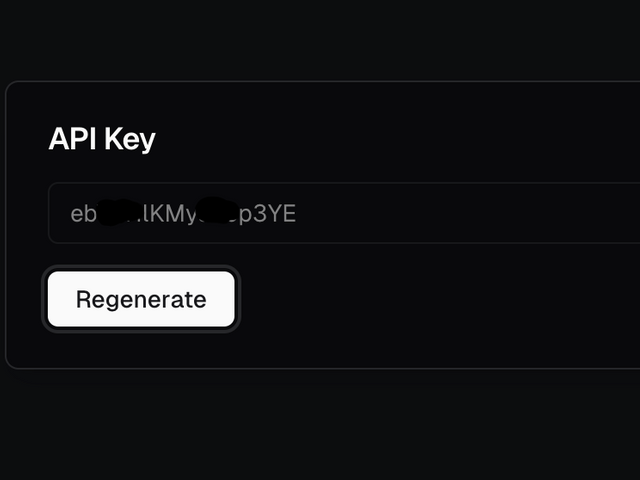Image resolution: width=640 pixels, height=480 pixels.
Task: Click the first black redaction mark
Action: point(118,212)
